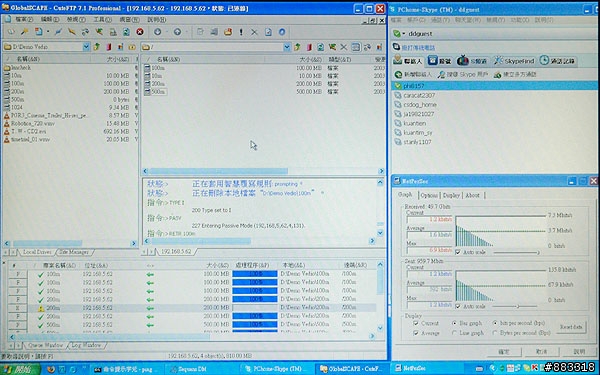Click the orange folder icon in main toolbar
This screenshot has height=375, width=600.
point(228,32)
